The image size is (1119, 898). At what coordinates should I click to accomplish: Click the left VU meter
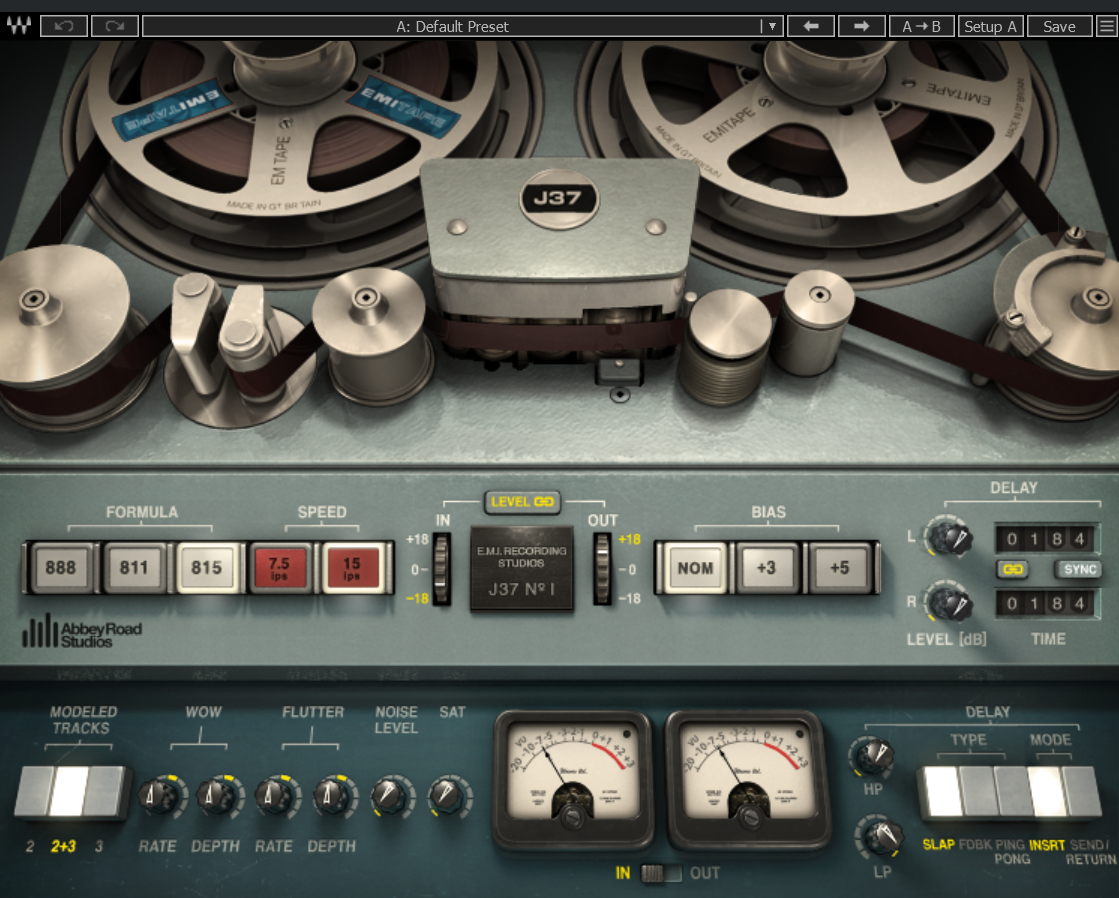573,778
